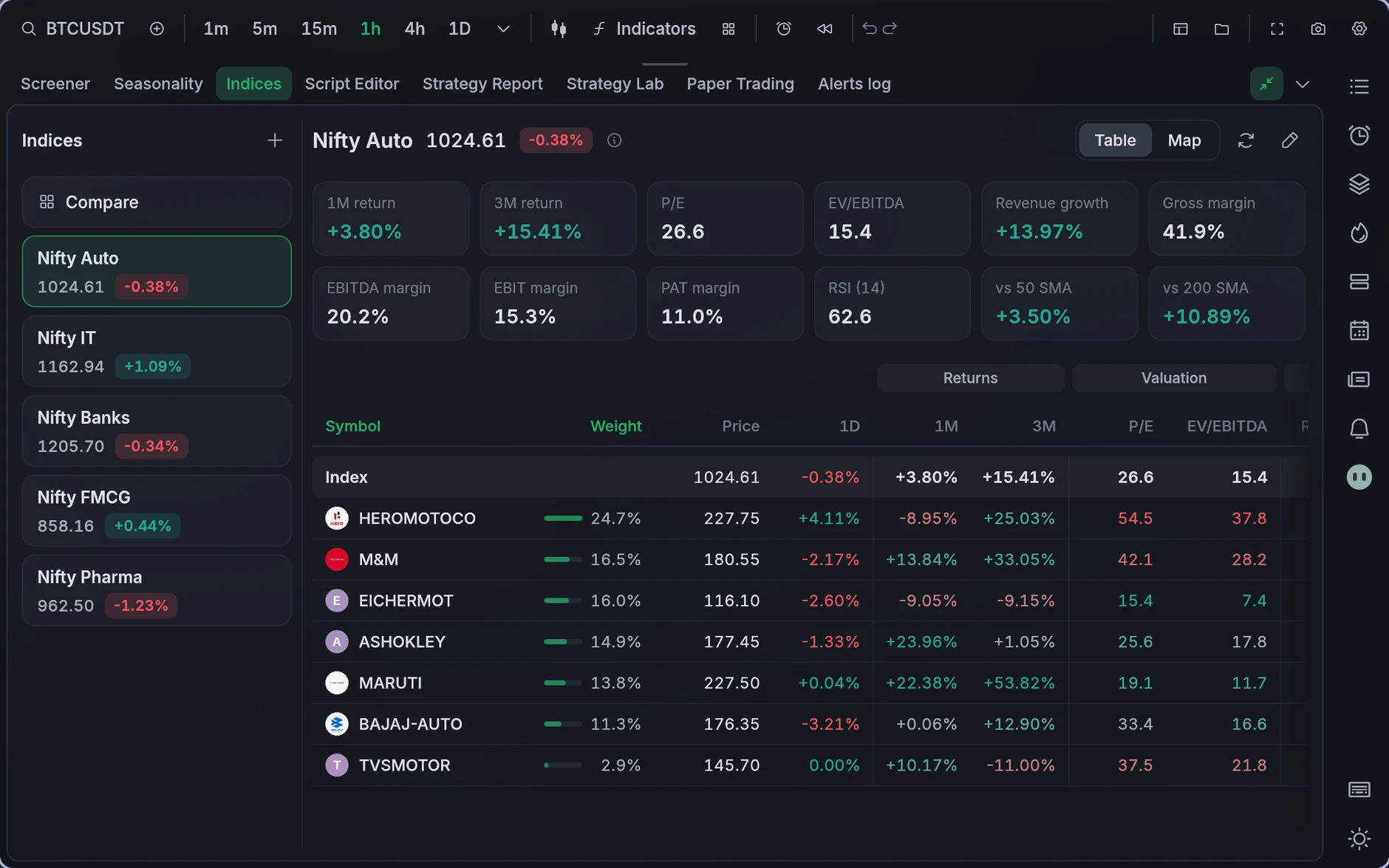Open indicator templates grid icon
This screenshot has height=868, width=1389.
[728, 29]
